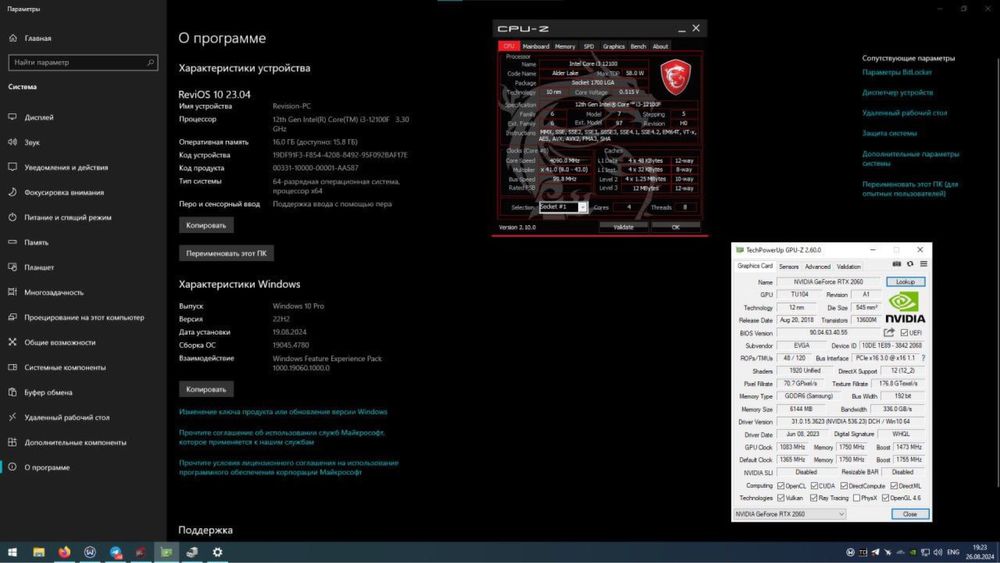Click the GPU-Z screenshot camera icon
The image size is (1000, 563).
click(x=897, y=264)
